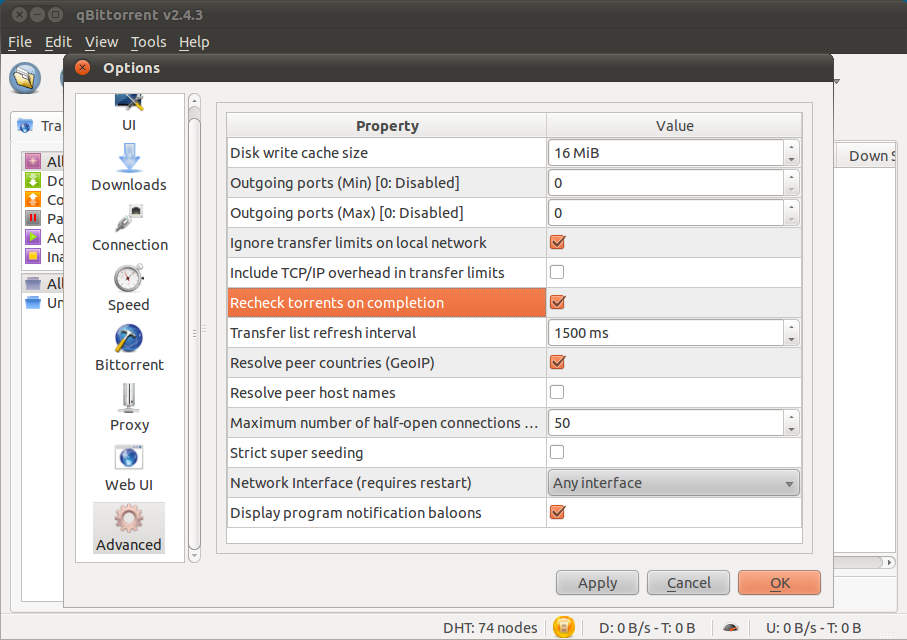Open the Edit menu

click(x=58, y=42)
